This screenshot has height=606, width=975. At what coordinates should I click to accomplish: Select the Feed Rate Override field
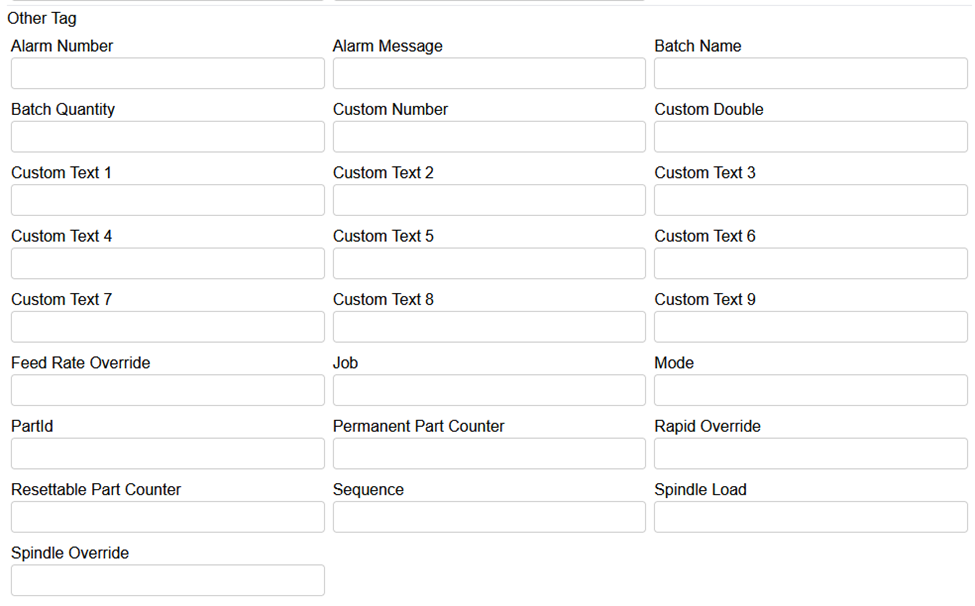pos(167,390)
